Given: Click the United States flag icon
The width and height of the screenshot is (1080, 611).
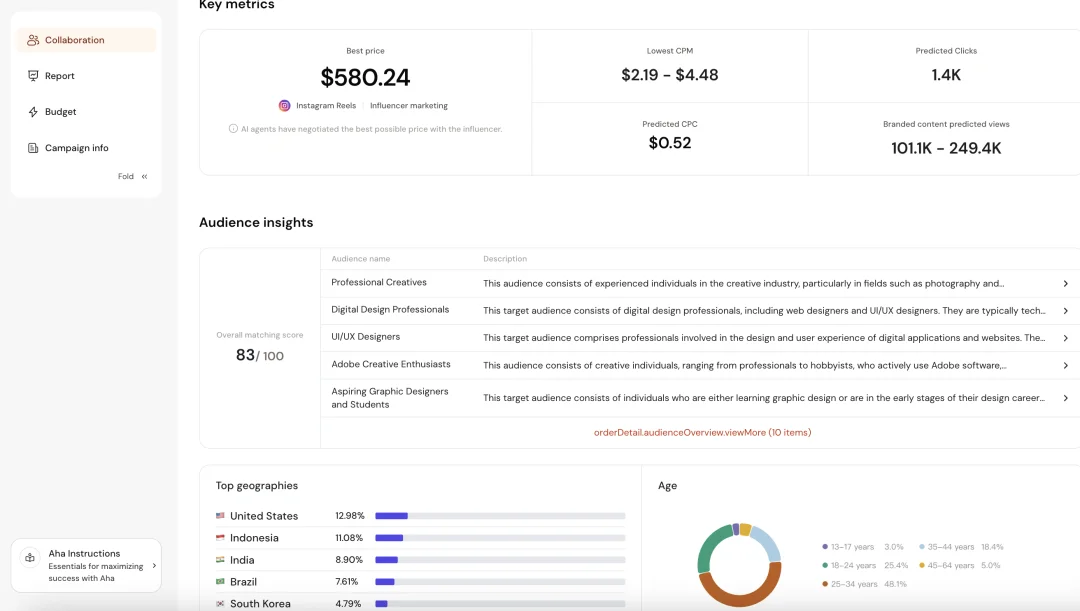Looking at the screenshot, I should [220, 516].
